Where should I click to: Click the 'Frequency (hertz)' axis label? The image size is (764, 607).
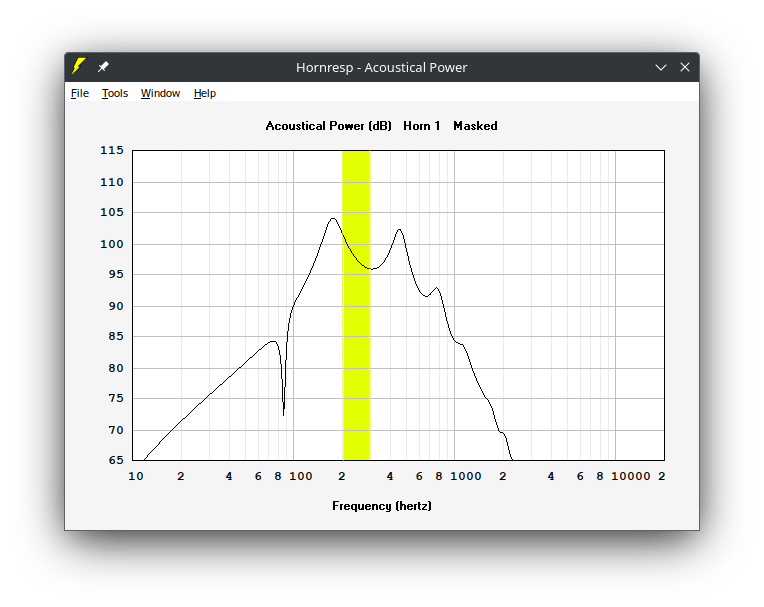click(x=382, y=506)
